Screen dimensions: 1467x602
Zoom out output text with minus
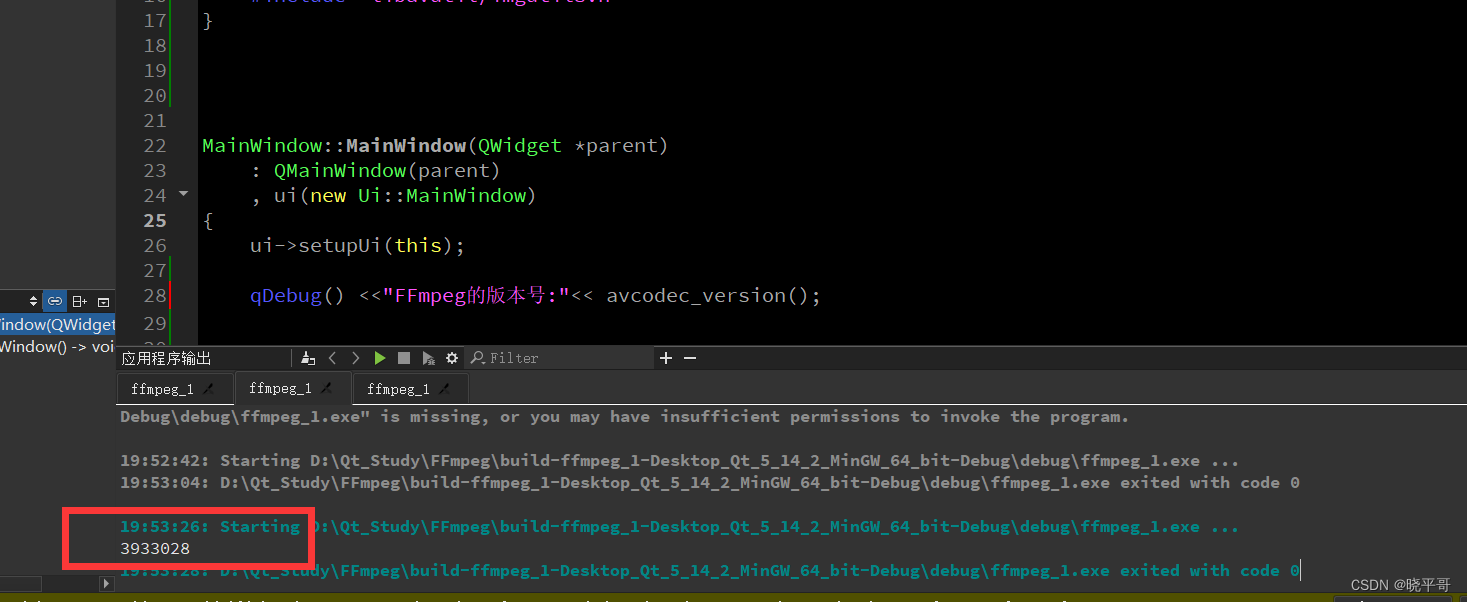coord(689,358)
